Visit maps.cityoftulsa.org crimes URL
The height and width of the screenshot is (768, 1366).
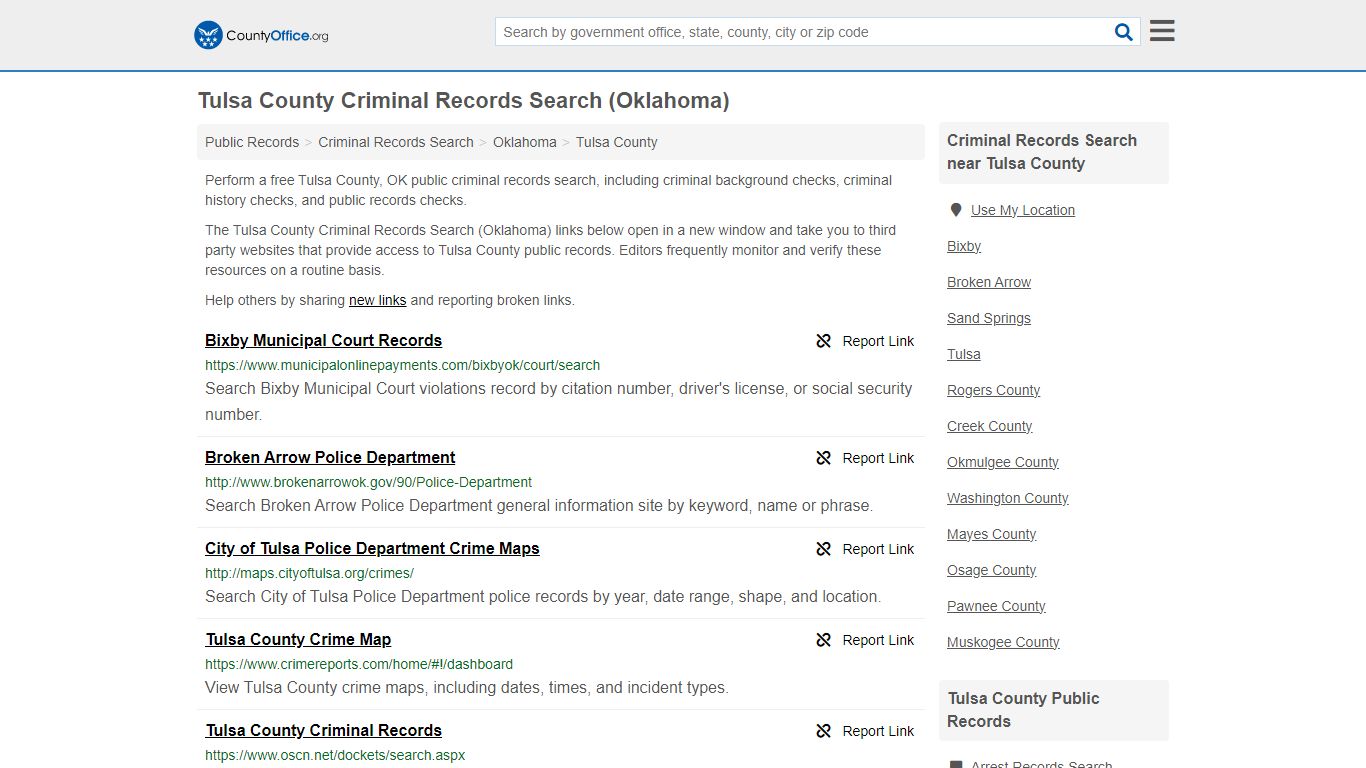tap(309, 573)
